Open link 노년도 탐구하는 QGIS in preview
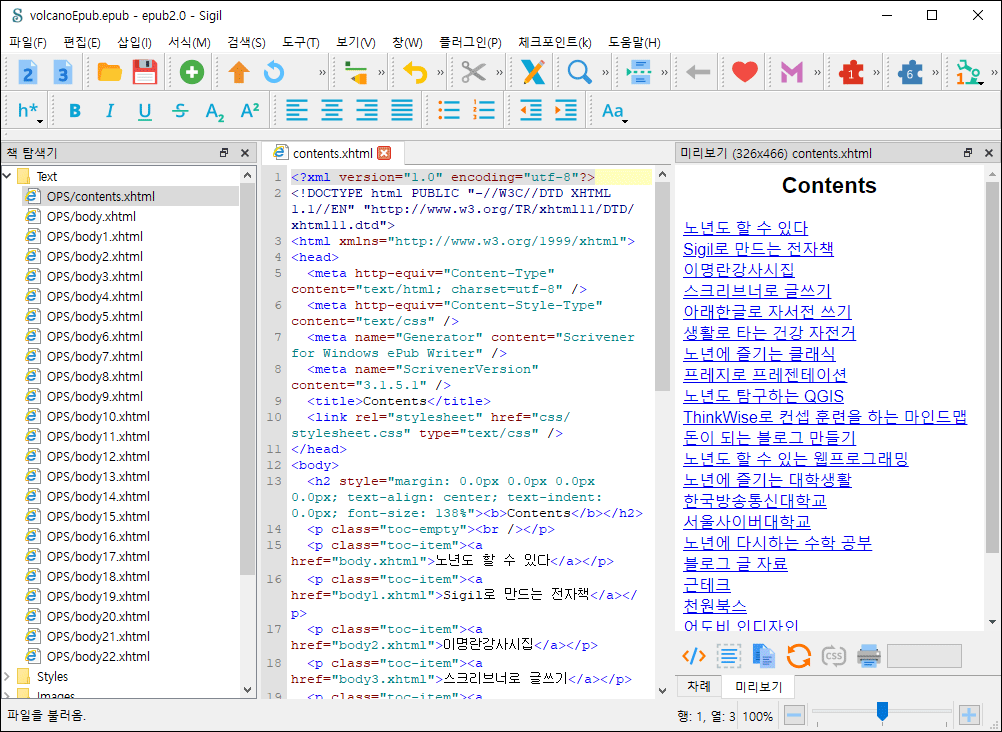1002x732 pixels. [x=763, y=396]
